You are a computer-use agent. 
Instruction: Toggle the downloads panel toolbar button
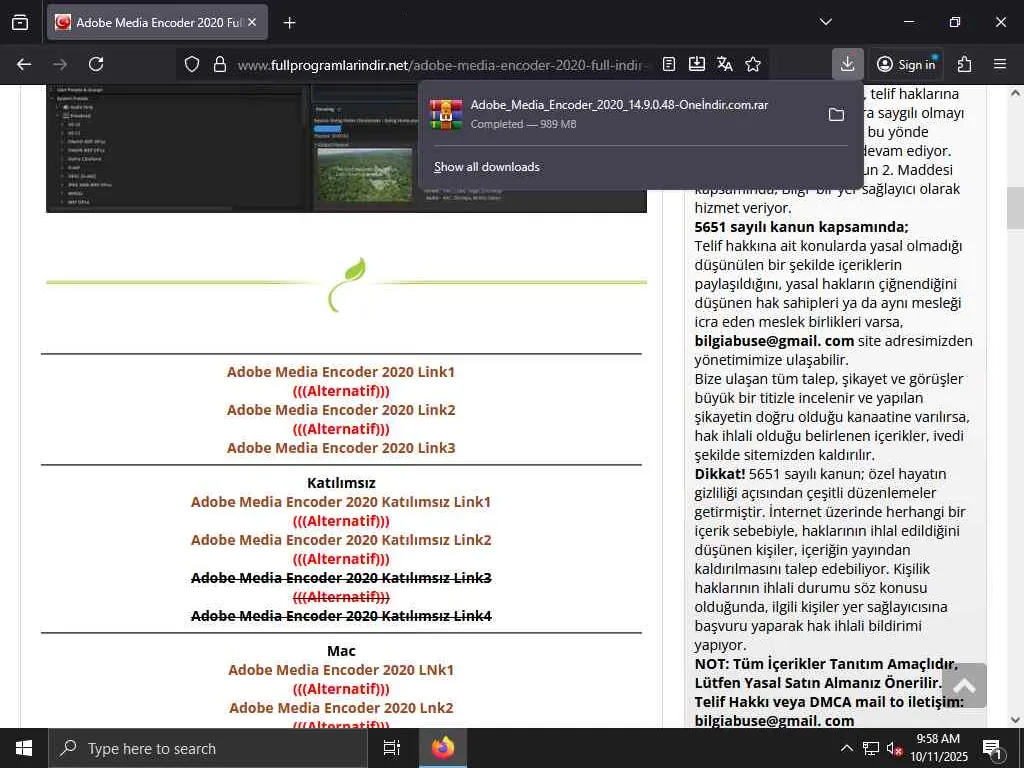tap(848, 64)
